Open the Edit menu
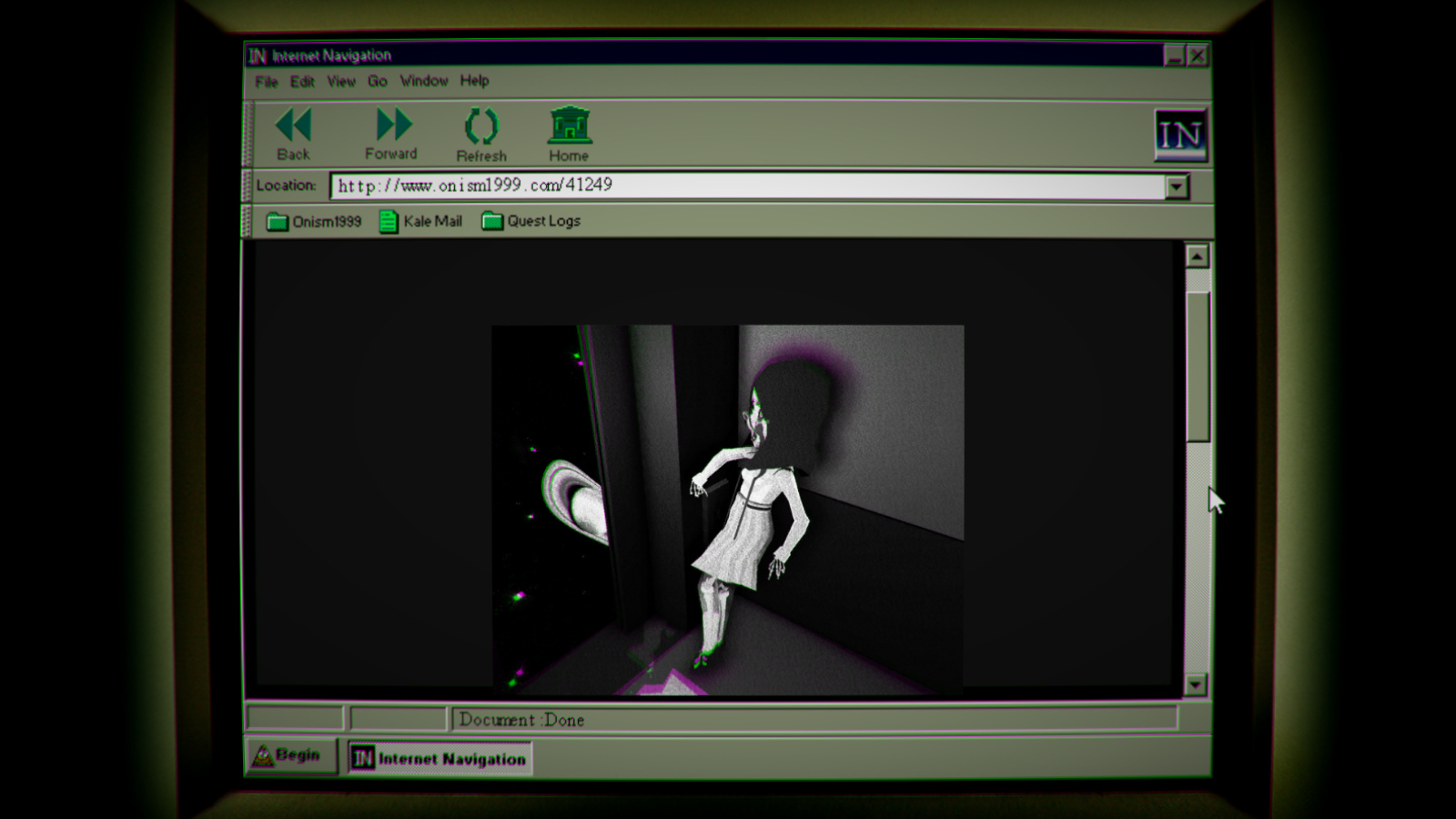Viewport: 1456px width, 819px height. (x=302, y=82)
